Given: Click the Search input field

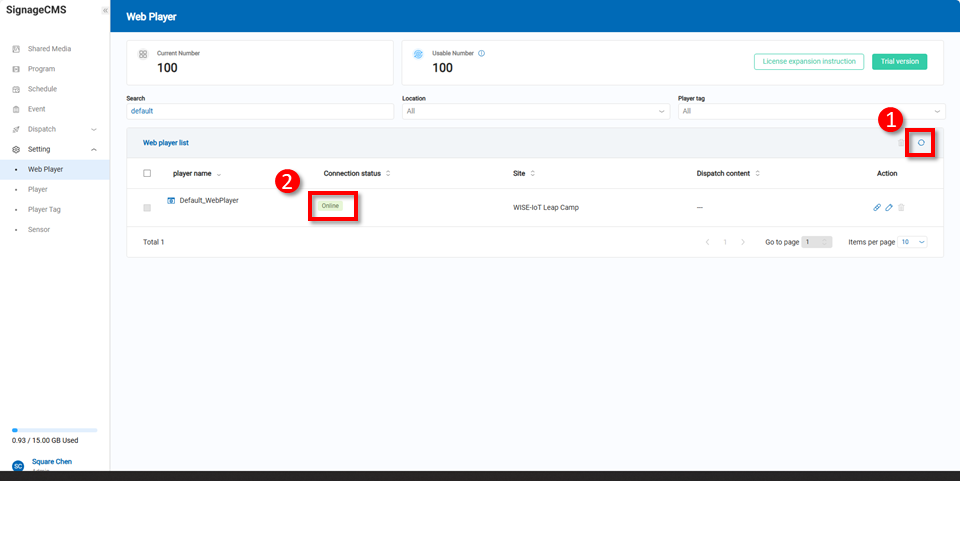Looking at the screenshot, I should click(x=260, y=112).
